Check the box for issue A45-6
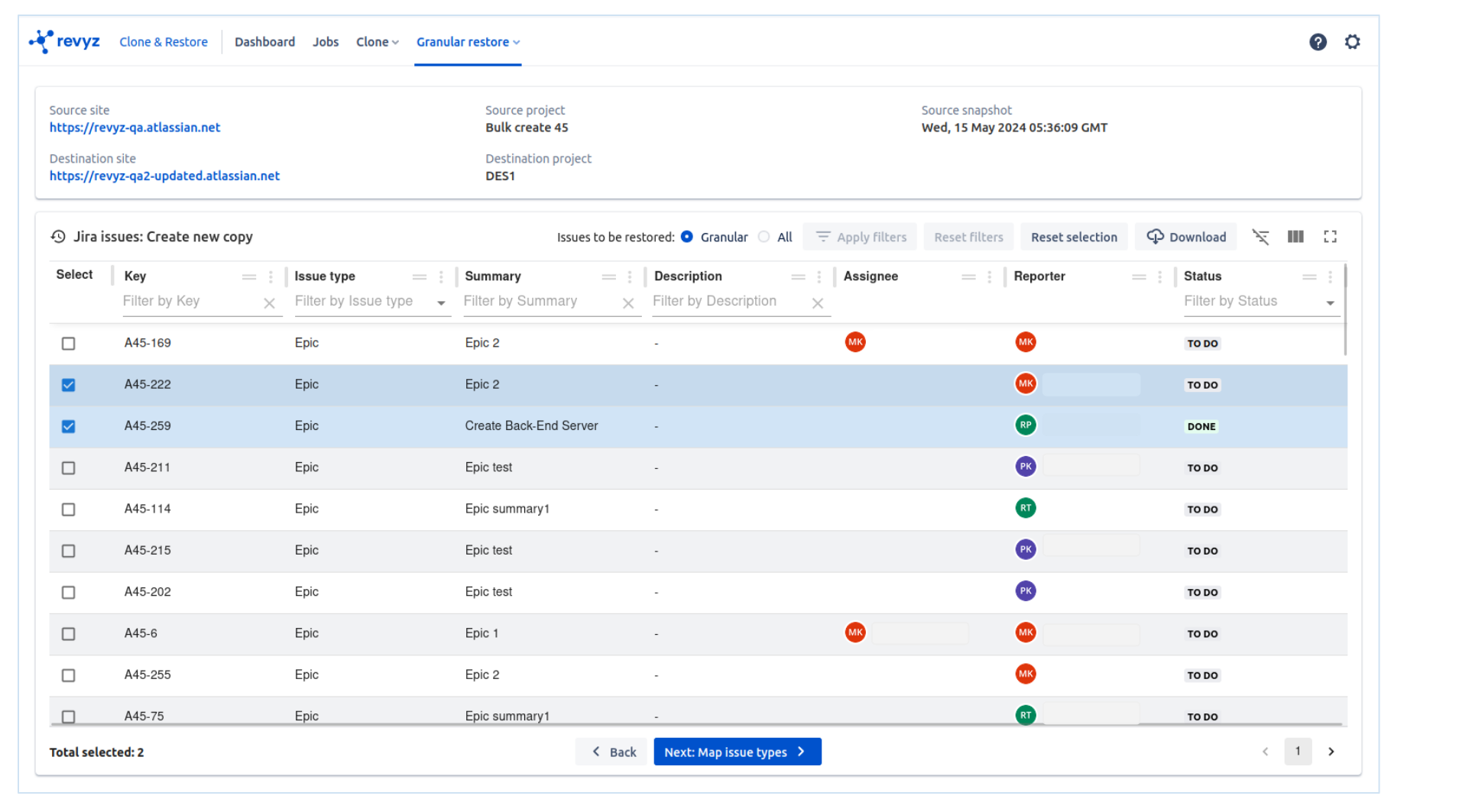Image resolution: width=1459 pixels, height=812 pixels. click(x=69, y=634)
